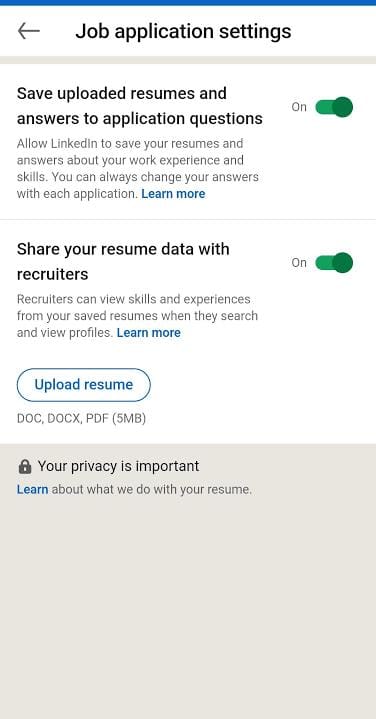This screenshot has width=376, height=719.
Task: Click the padlock privacy icon
Action: tap(25, 467)
